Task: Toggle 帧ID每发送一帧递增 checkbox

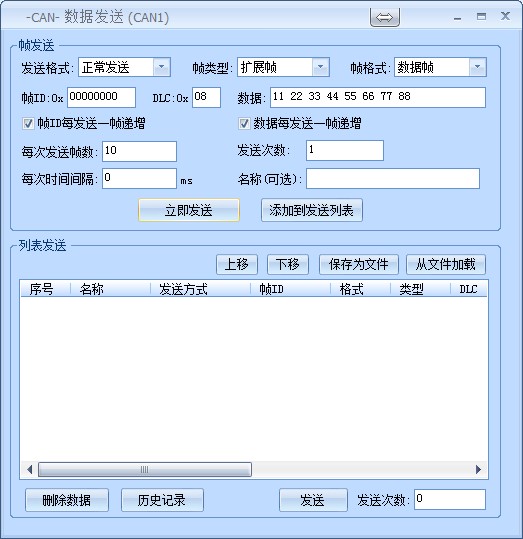Action: pyautogui.click(x=28, y=123)
